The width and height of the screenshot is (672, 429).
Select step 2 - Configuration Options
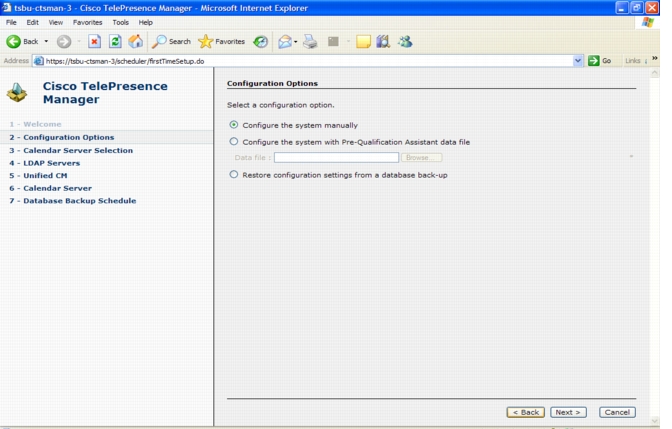pos(62,137)
